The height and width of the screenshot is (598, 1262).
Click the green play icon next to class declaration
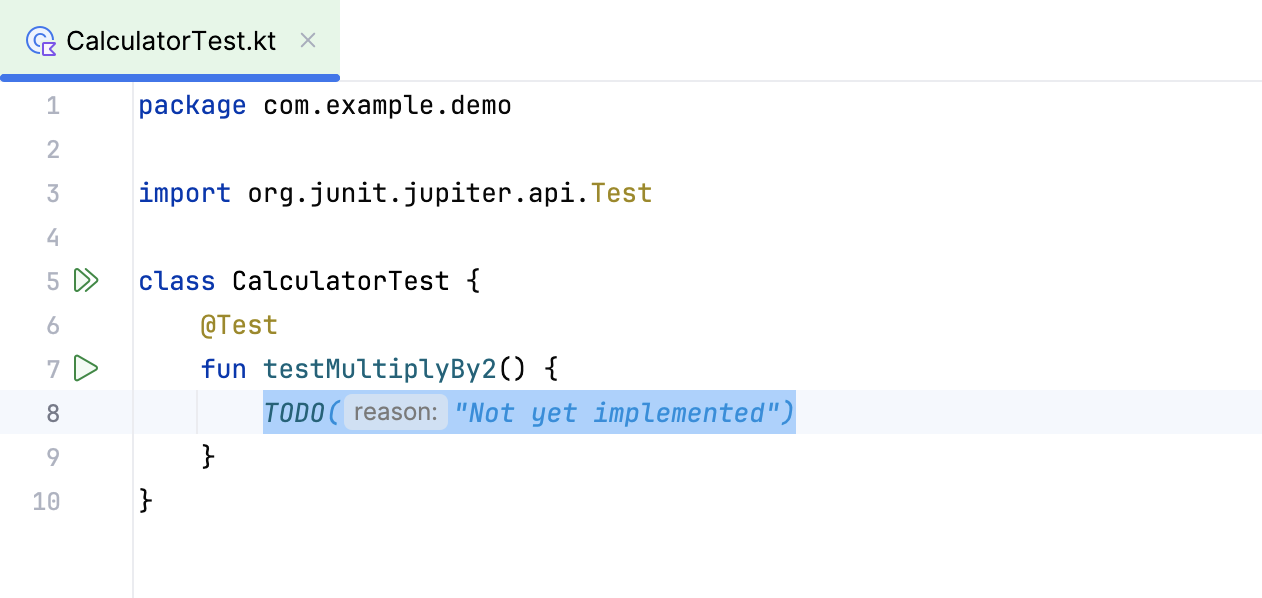tap(86, 281)
